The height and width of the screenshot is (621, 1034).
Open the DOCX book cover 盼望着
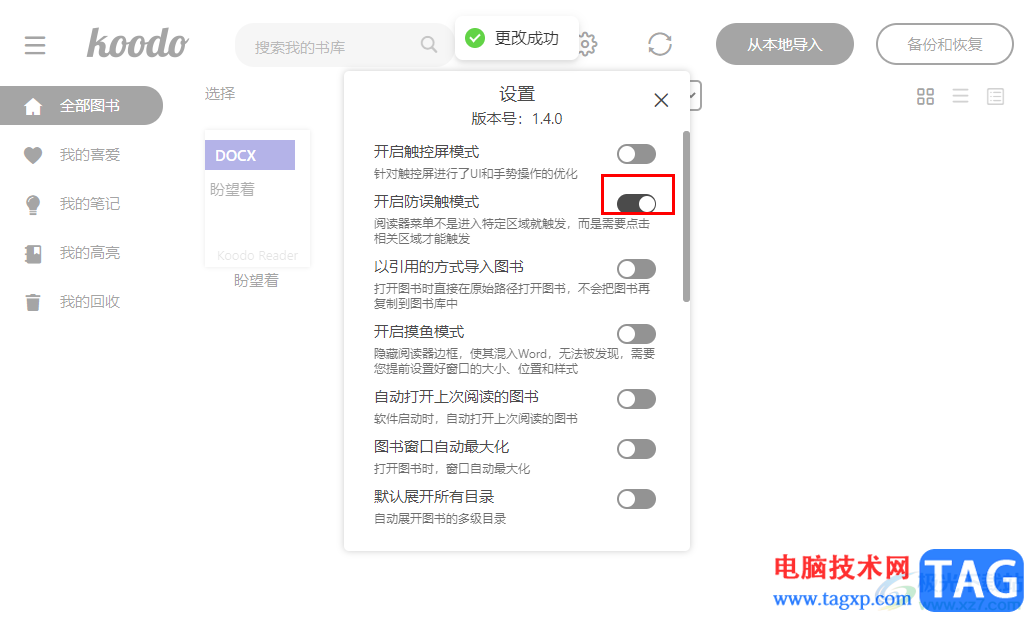tap(257, 198)
